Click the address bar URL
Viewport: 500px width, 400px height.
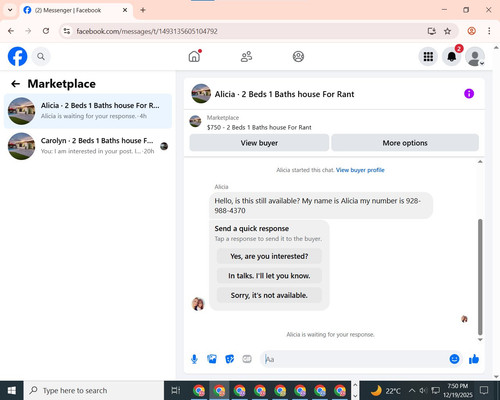pyautogui.click(x=147, y=31)
